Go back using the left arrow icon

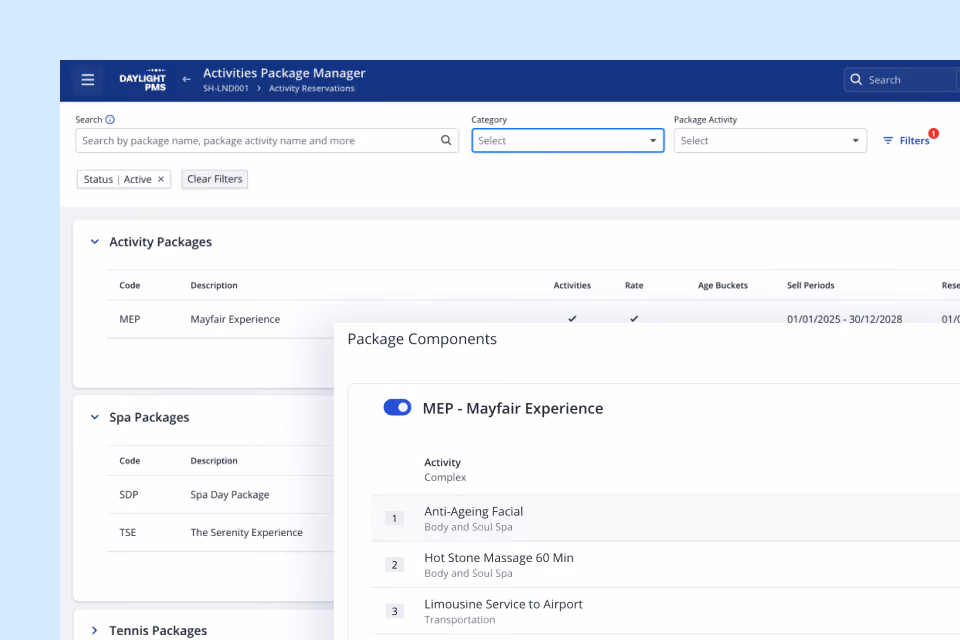click(186, 79)
